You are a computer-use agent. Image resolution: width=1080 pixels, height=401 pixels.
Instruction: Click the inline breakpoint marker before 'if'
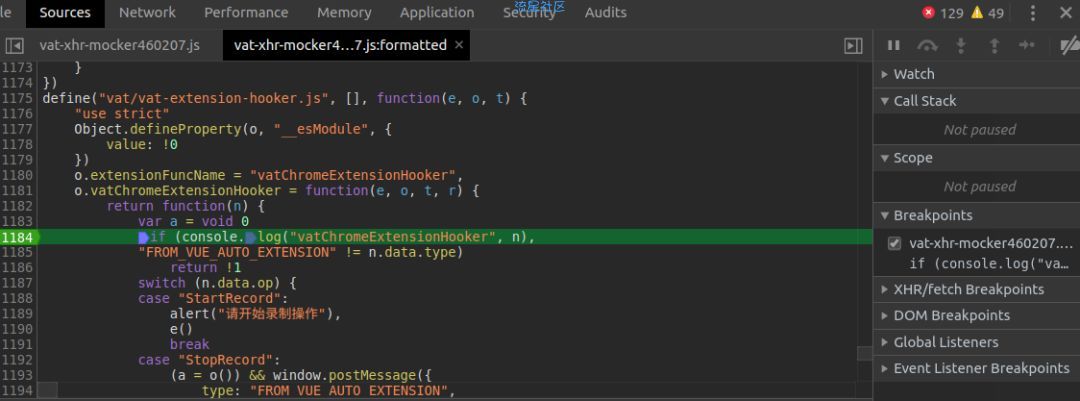point(143,238)
